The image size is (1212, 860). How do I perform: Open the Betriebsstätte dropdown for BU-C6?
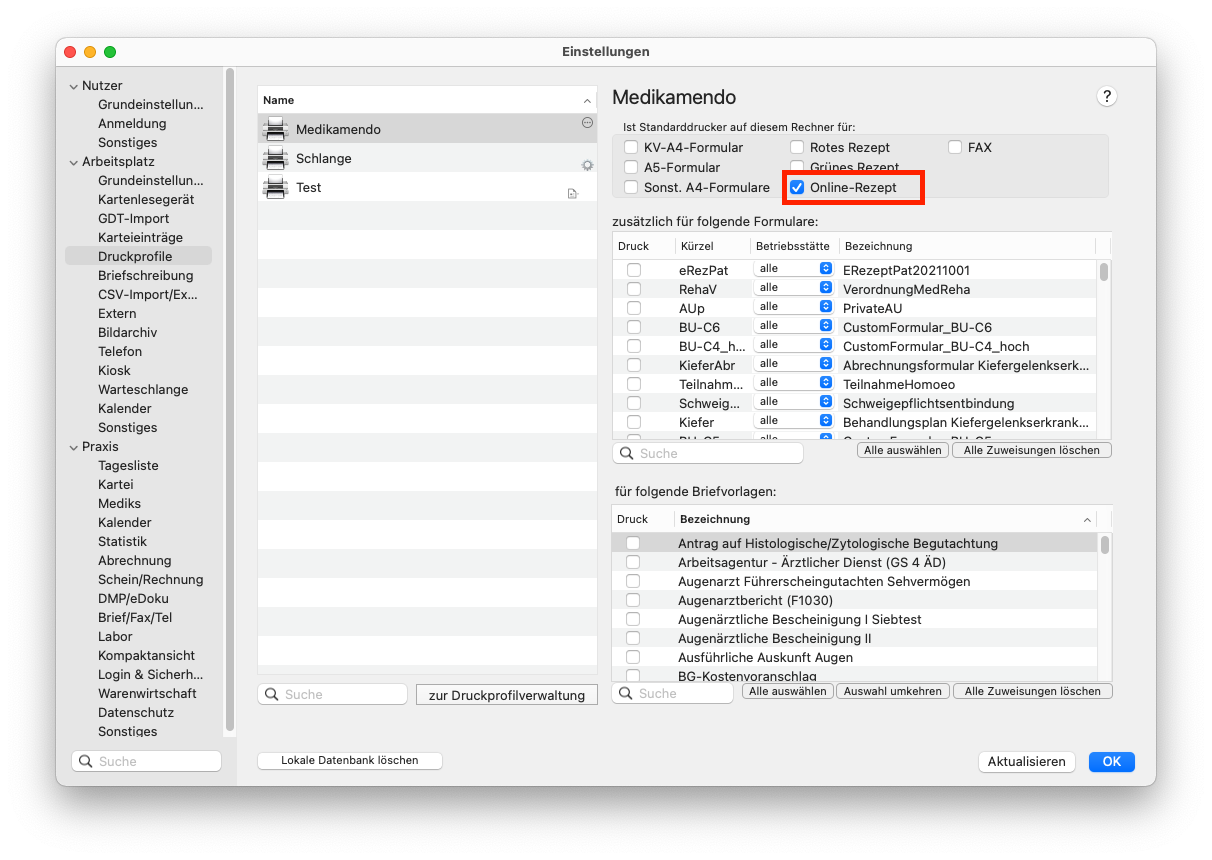pyautogui.click(x=794, y=326)
